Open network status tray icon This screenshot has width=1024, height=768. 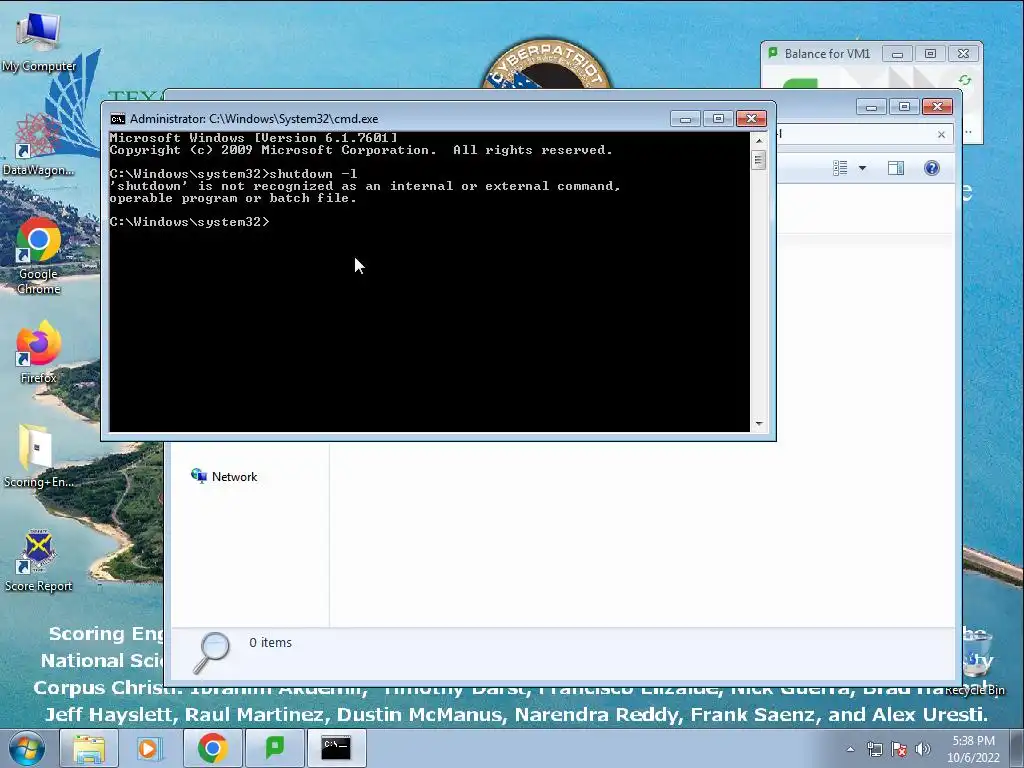(x=874, y=749)
